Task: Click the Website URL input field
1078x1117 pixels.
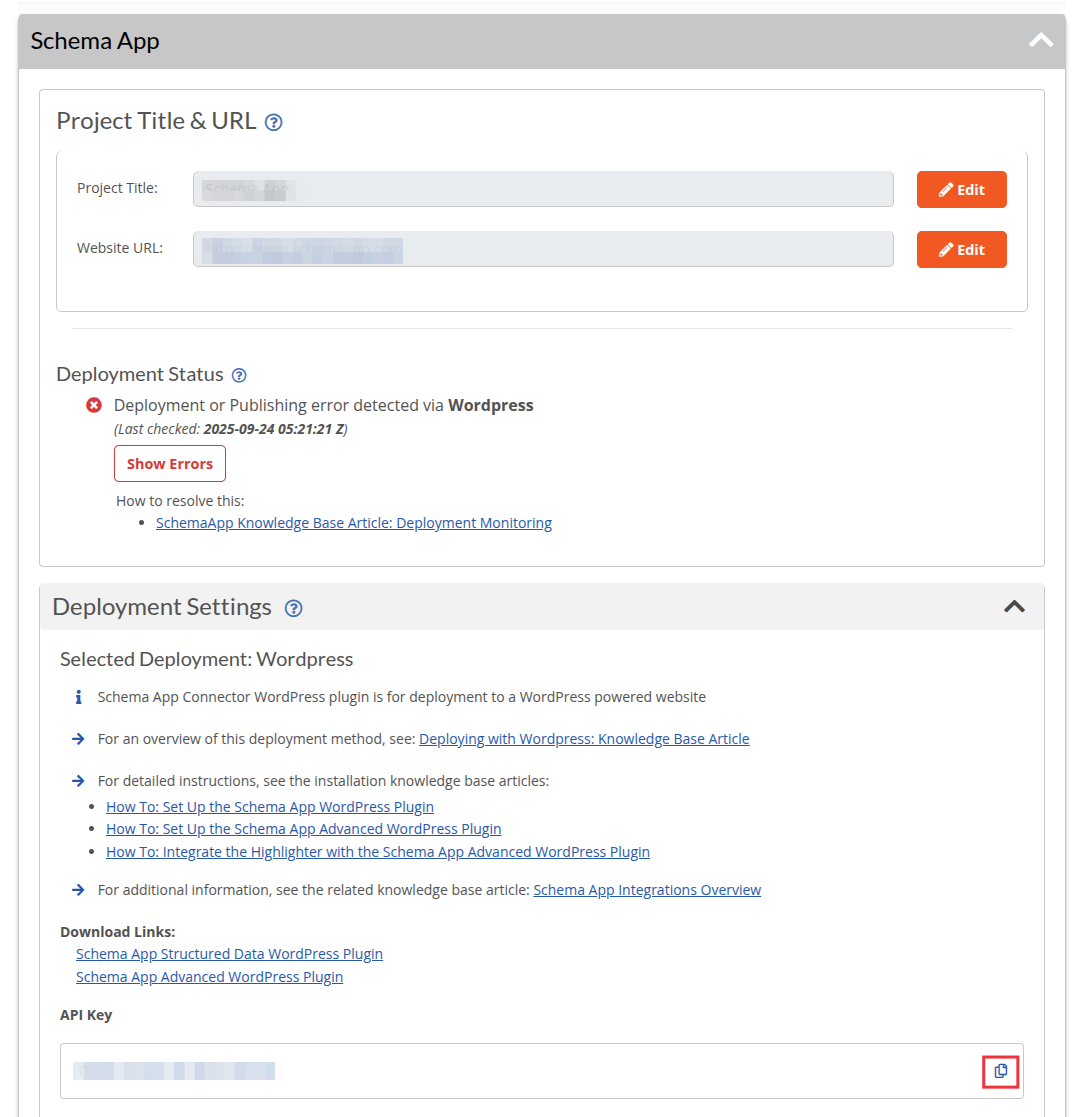Action: tap(543, 249)
